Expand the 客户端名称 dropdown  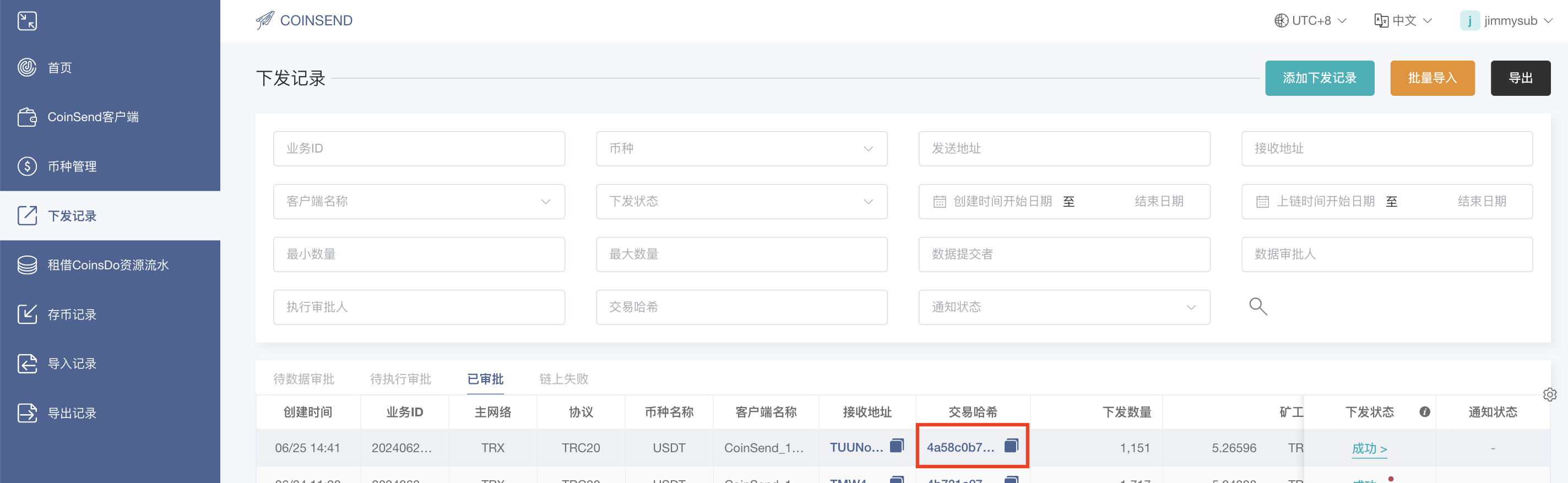click(x=418, y=202)
